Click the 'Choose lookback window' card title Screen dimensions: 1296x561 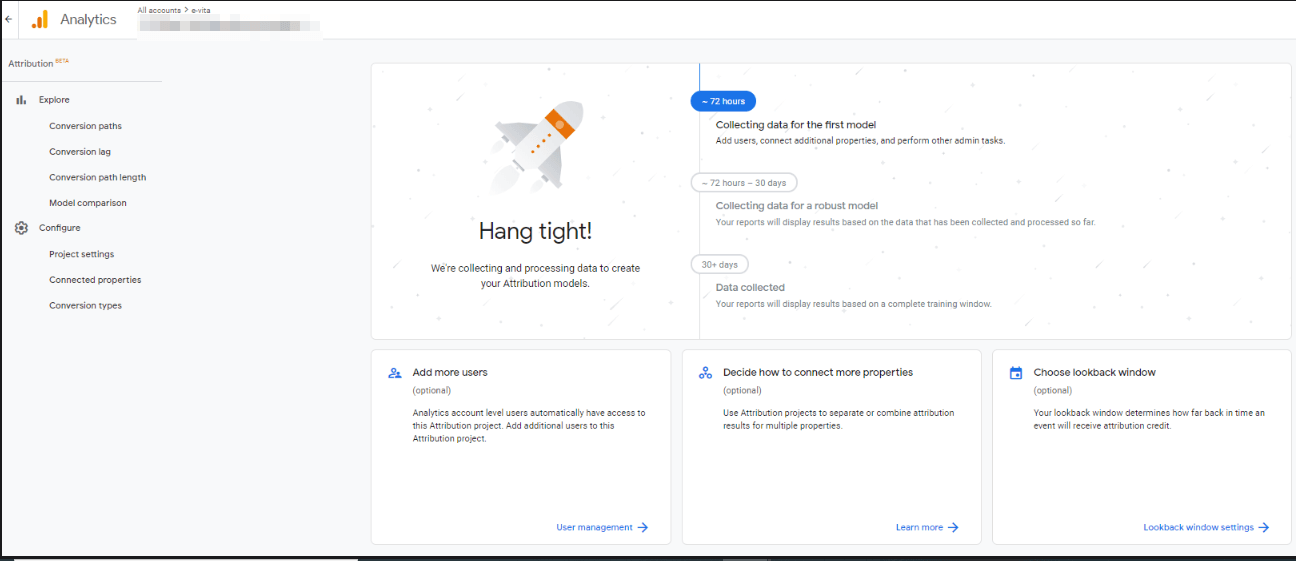(1094, 372)
